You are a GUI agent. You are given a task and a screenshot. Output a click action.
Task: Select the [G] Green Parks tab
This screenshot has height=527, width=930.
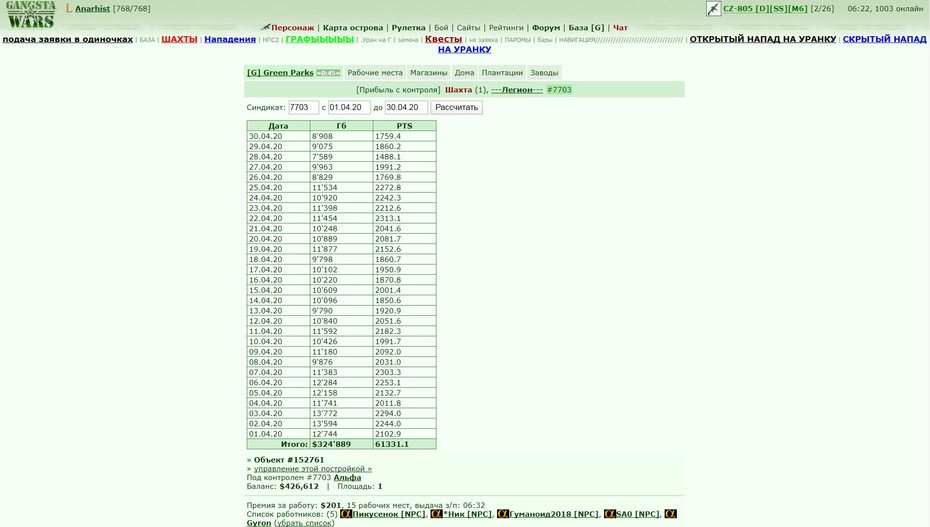pos(280,72)
